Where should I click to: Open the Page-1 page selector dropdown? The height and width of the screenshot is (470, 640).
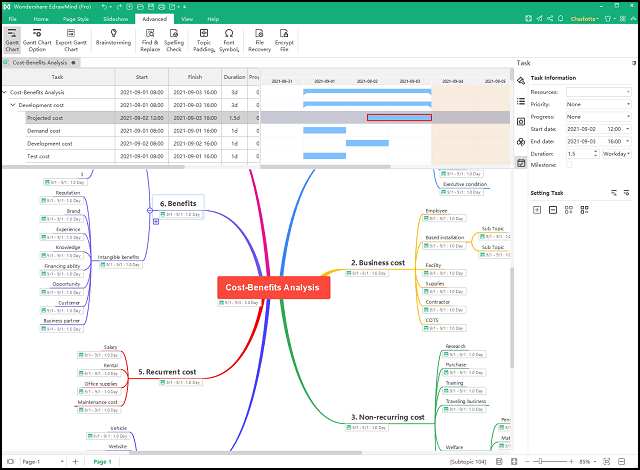(43, 461)
